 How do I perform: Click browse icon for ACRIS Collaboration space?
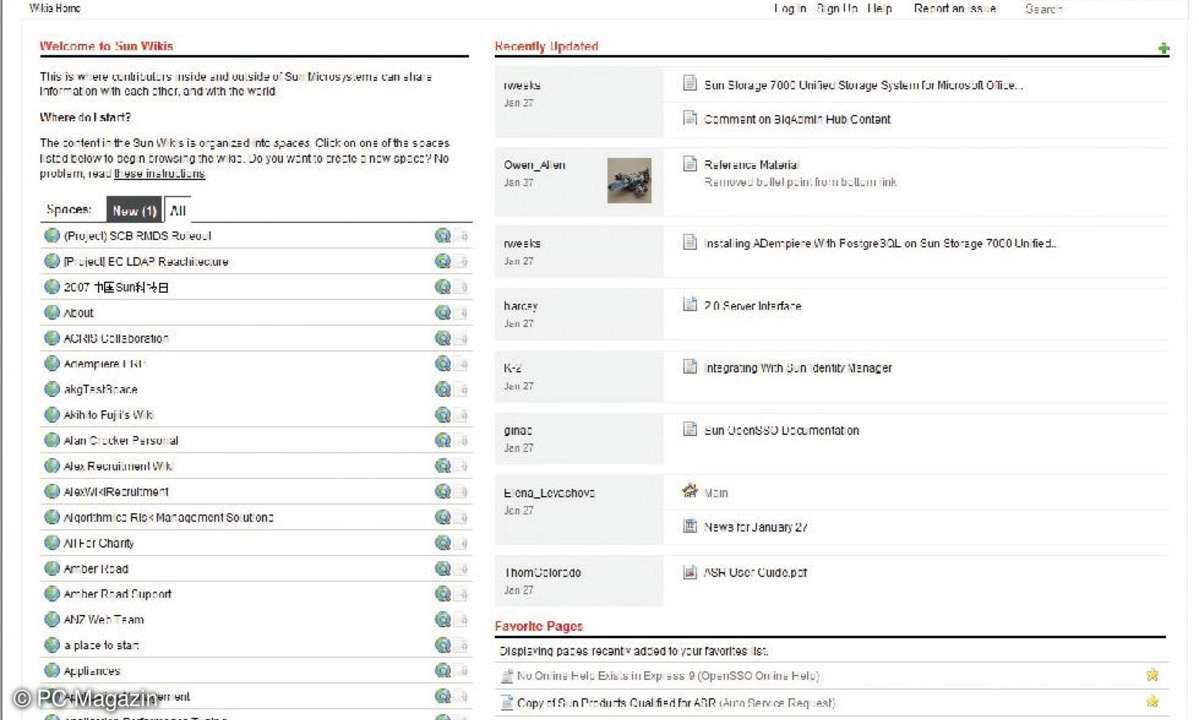tap(443, 338)
